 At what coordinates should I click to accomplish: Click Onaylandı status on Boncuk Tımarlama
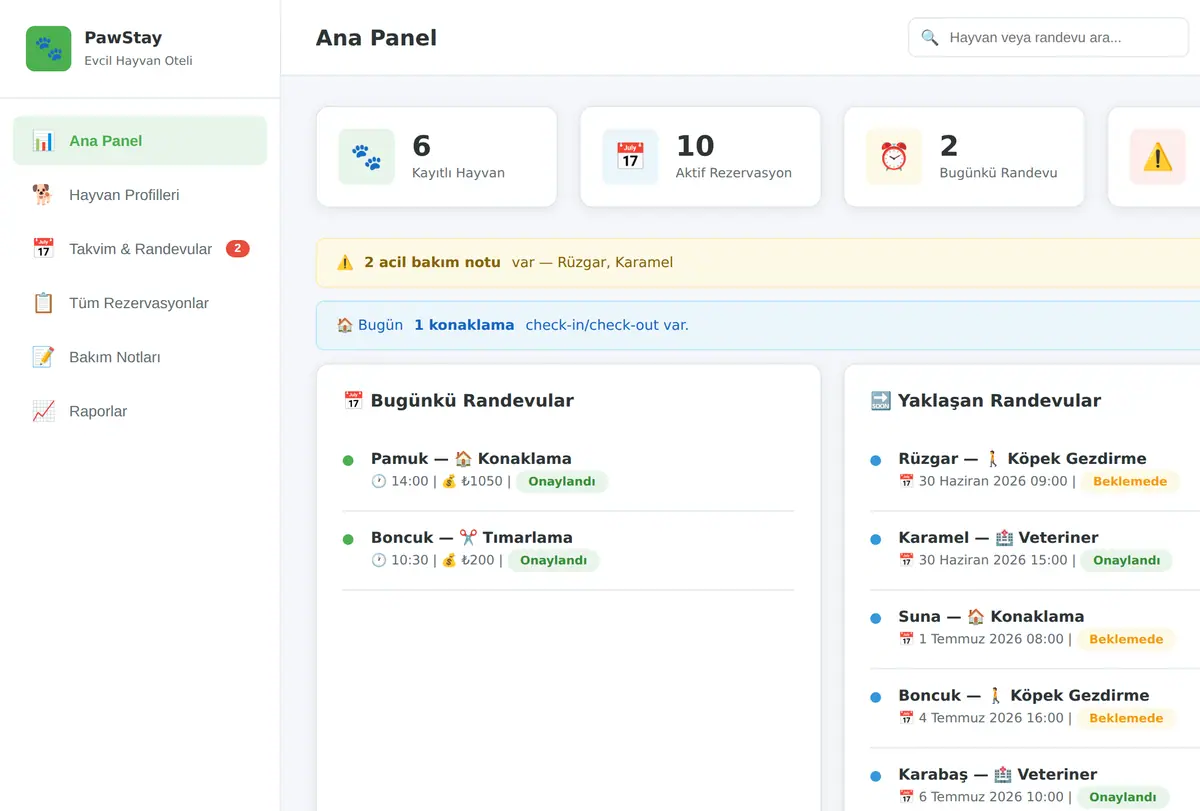pos(554,561)
